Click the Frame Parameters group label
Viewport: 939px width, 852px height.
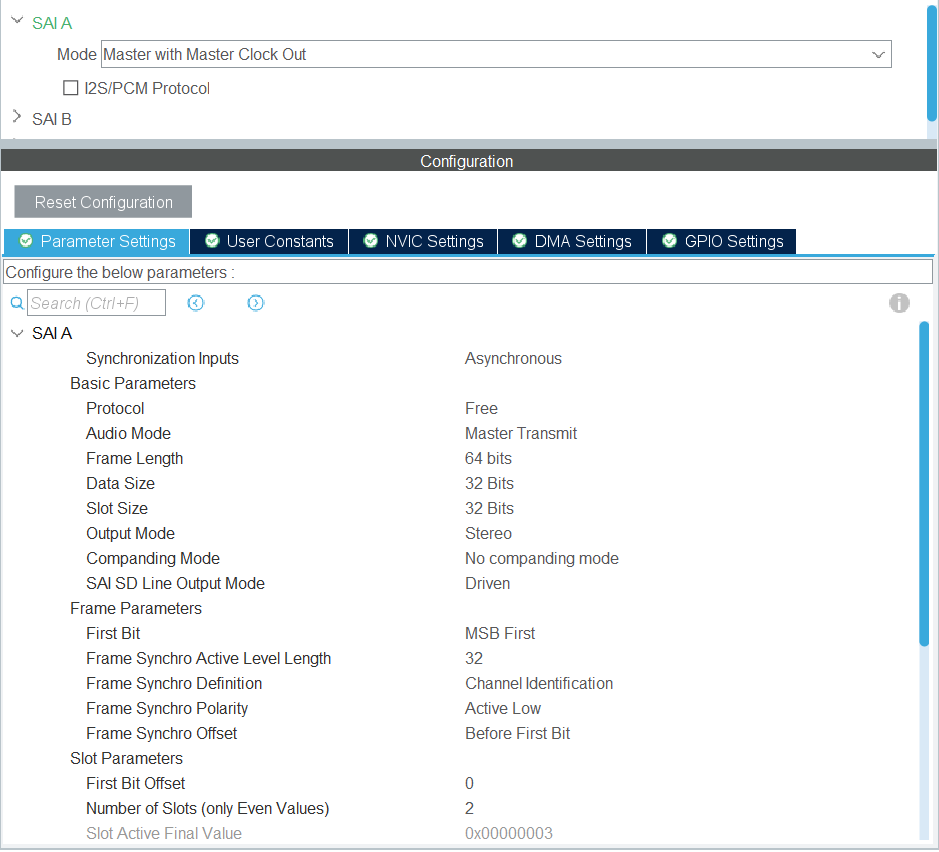pos(136,609)
